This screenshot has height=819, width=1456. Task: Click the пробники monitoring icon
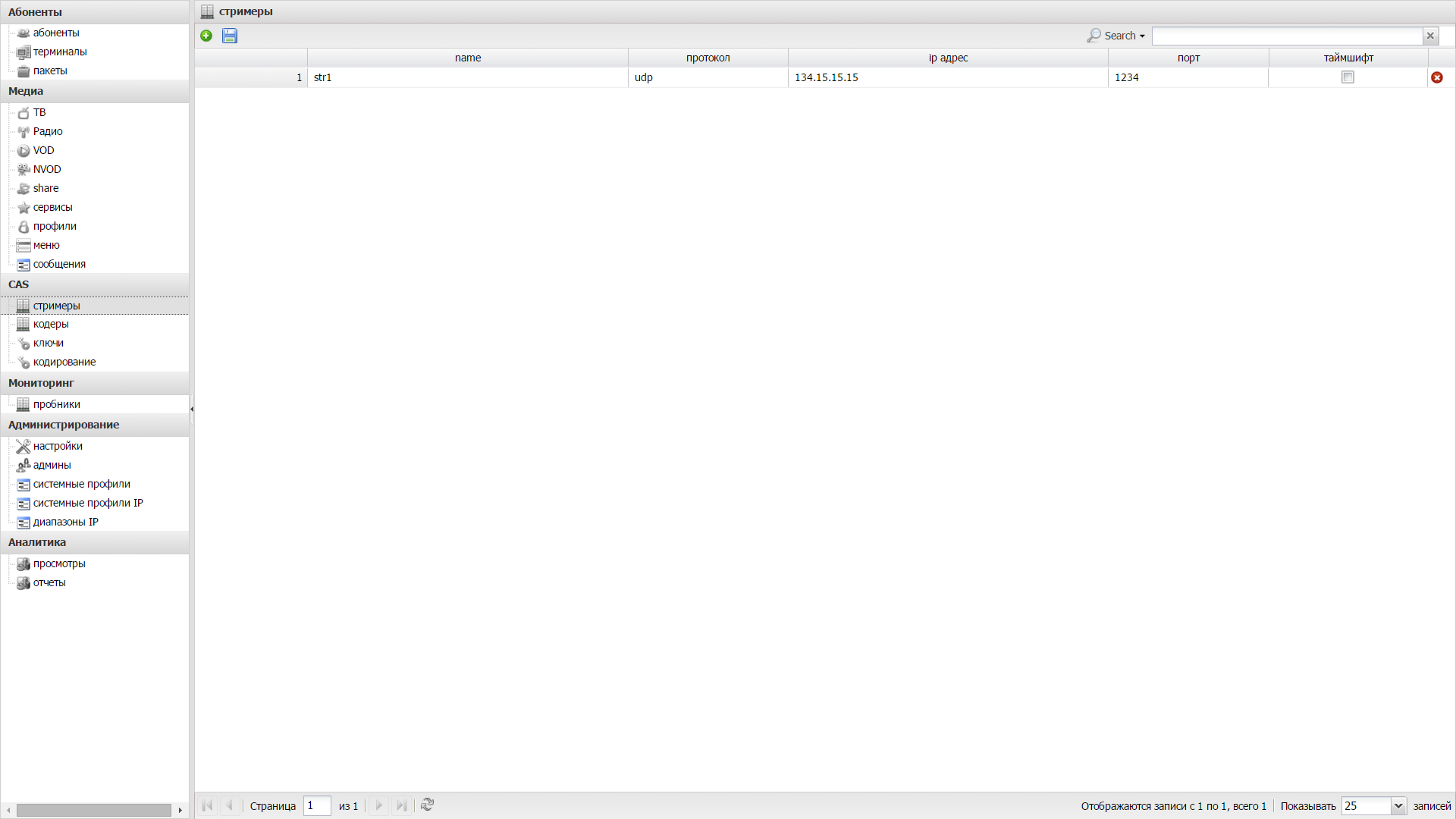tap(22, 404)
